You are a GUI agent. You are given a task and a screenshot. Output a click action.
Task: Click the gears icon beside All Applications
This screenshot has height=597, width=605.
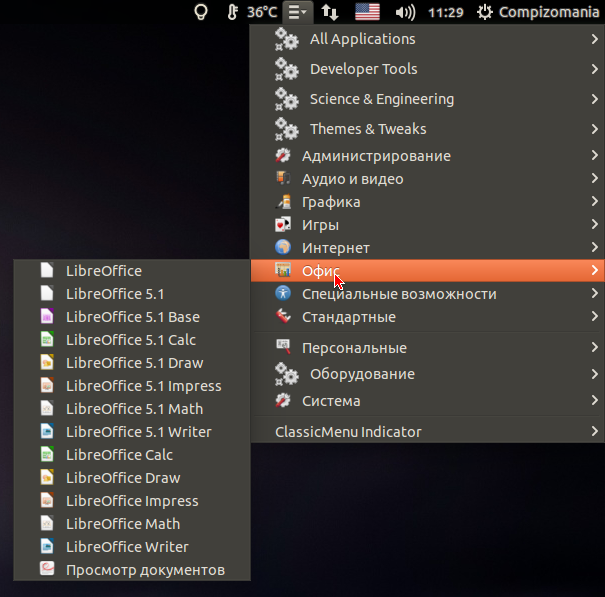coord(286,39)
